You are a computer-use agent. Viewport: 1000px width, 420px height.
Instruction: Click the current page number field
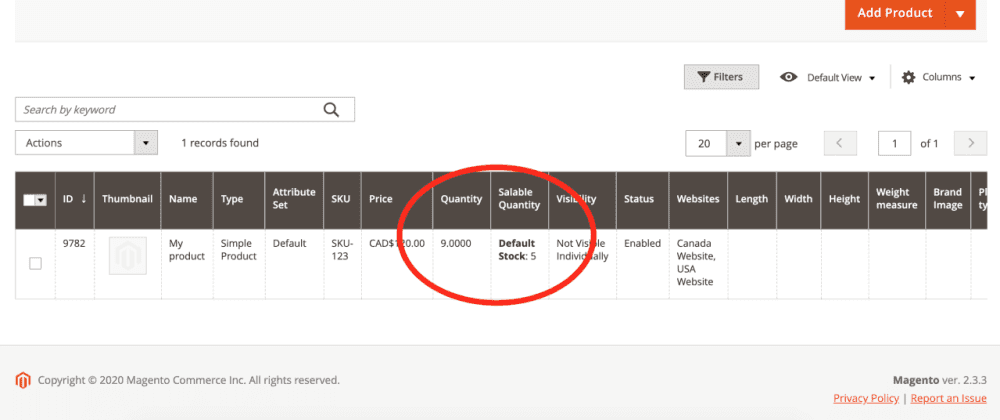pyautogui.click(x=894, y=143)
